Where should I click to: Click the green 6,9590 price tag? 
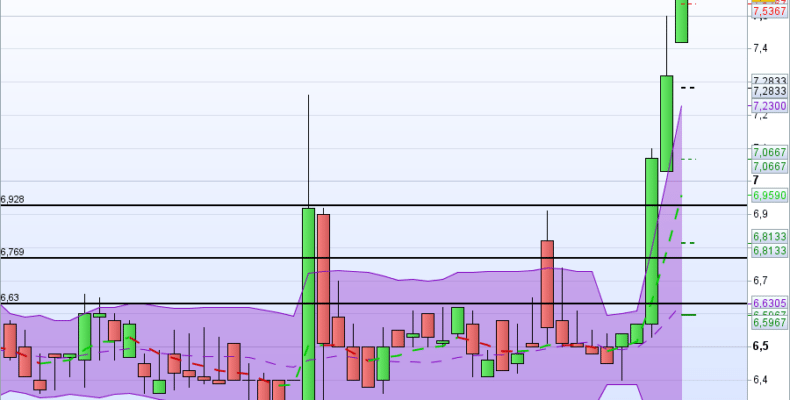(x=769, y=195)
